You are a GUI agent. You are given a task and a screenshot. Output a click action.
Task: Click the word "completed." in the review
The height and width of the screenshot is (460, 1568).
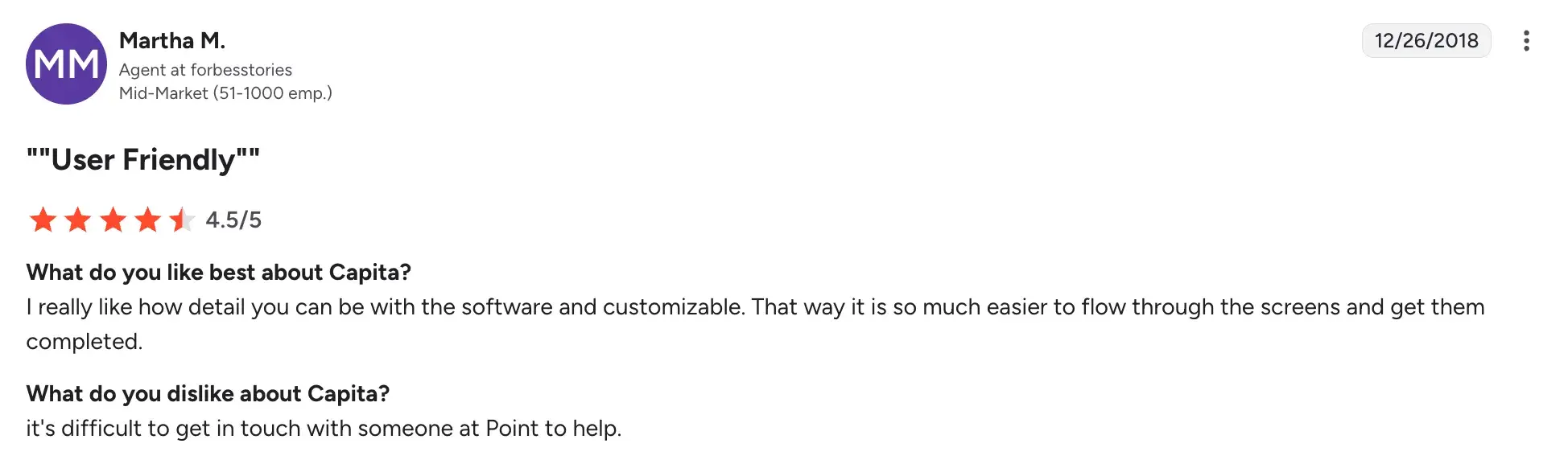point(85,342)
